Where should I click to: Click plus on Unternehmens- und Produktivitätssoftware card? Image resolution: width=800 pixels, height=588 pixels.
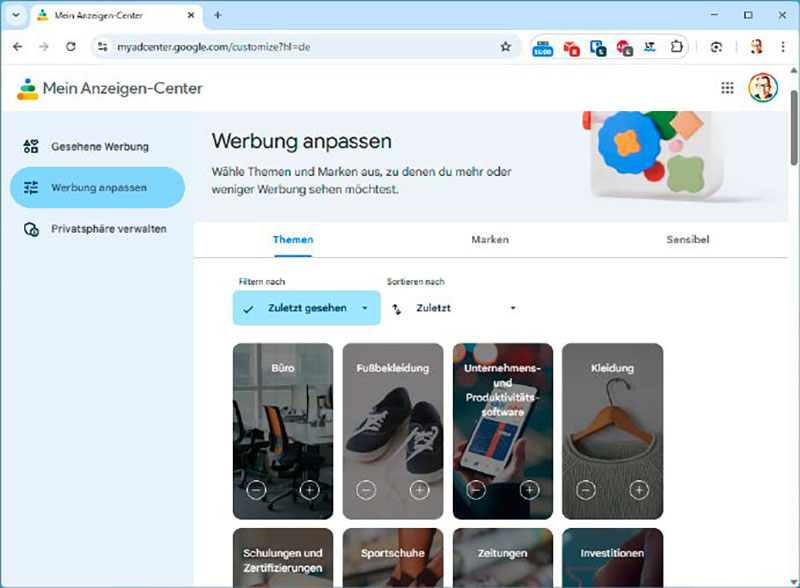click(x=529, y=490)
